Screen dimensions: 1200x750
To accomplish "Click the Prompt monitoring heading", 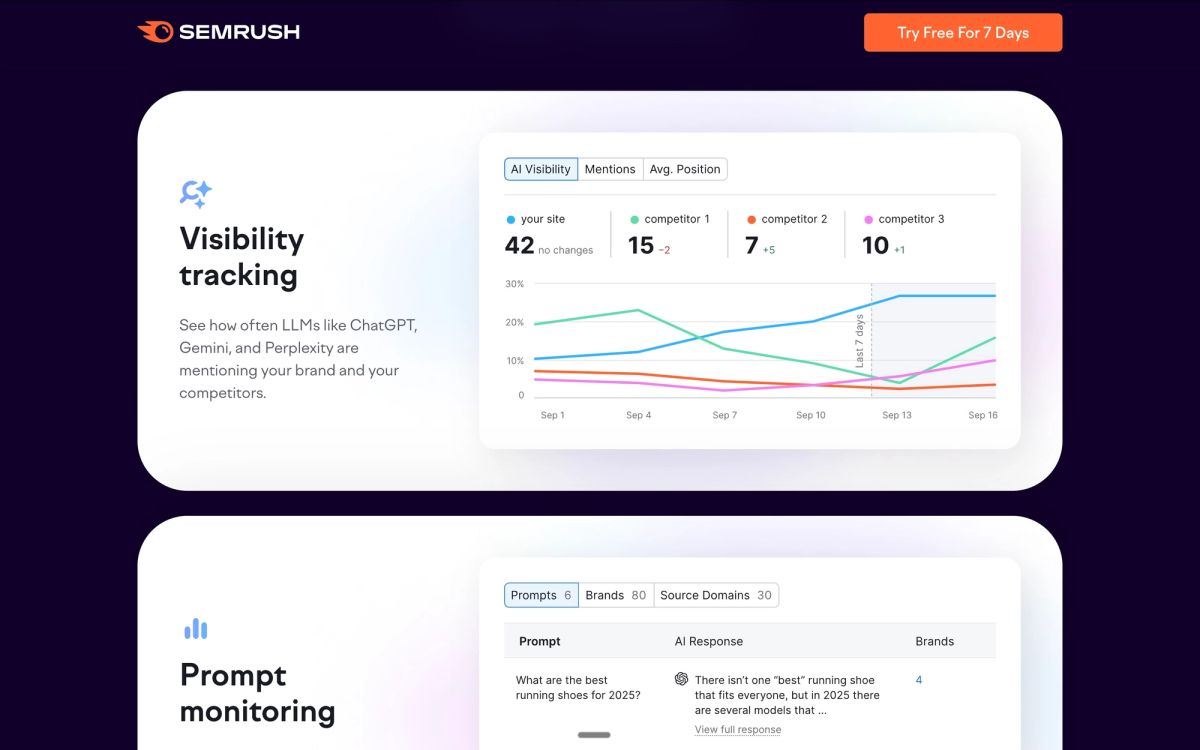I will pyautogui.click(x=257, y=693).
